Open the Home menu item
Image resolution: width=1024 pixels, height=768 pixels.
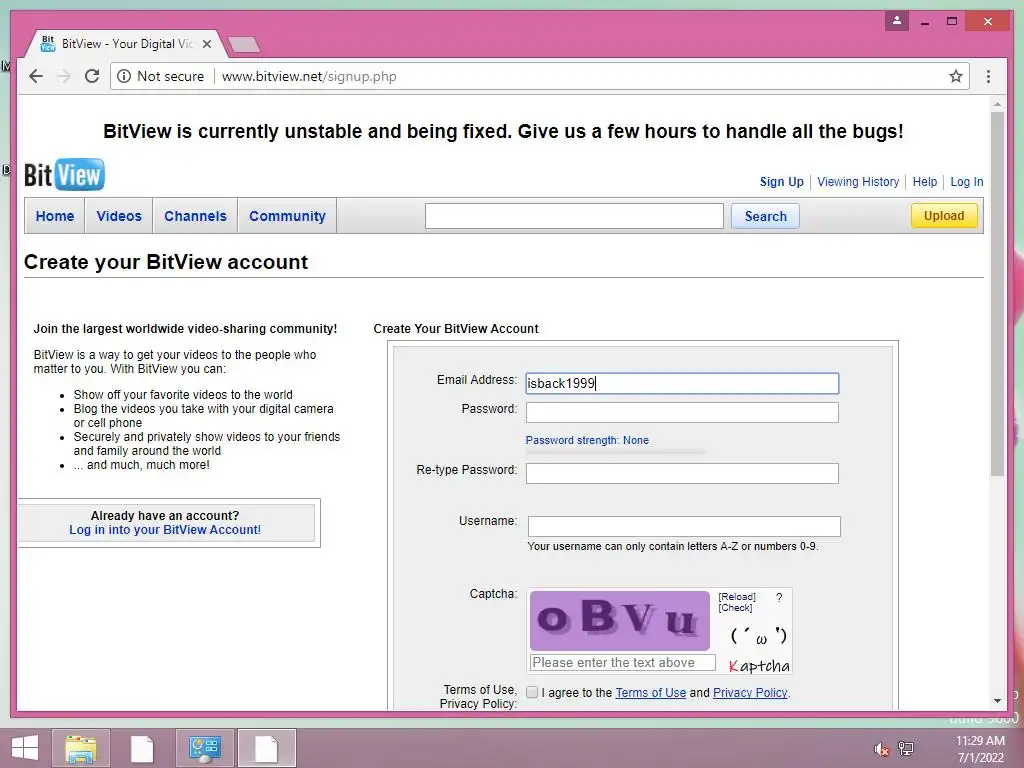coord(55,216)
